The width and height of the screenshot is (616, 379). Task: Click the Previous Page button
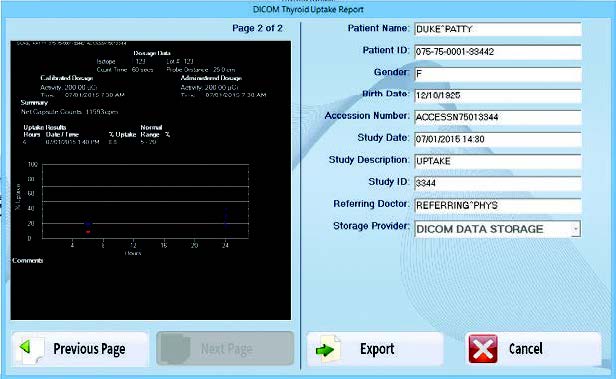[x=80, y=349]
